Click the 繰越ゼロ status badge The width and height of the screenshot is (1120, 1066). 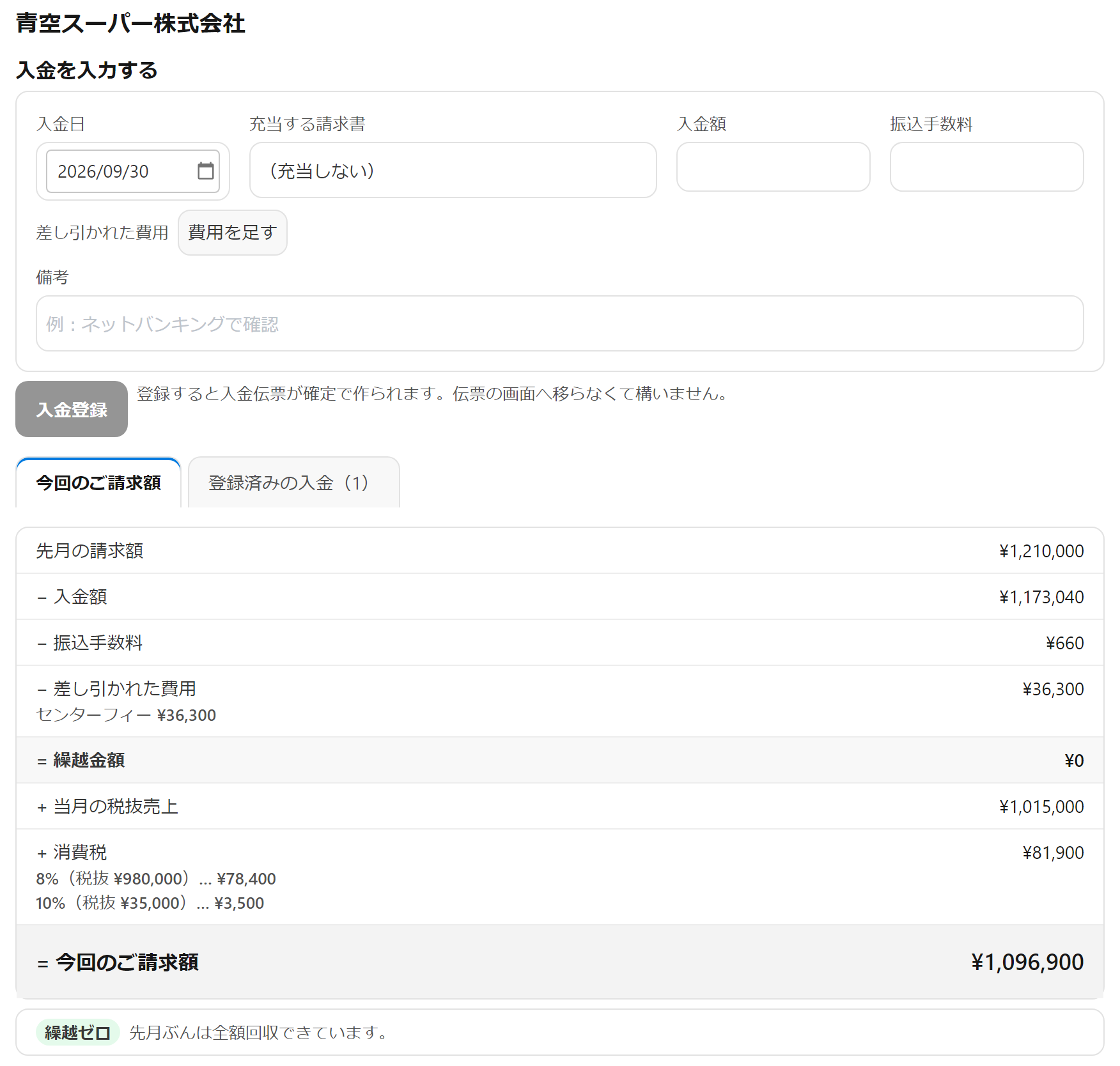(78, 1032)
